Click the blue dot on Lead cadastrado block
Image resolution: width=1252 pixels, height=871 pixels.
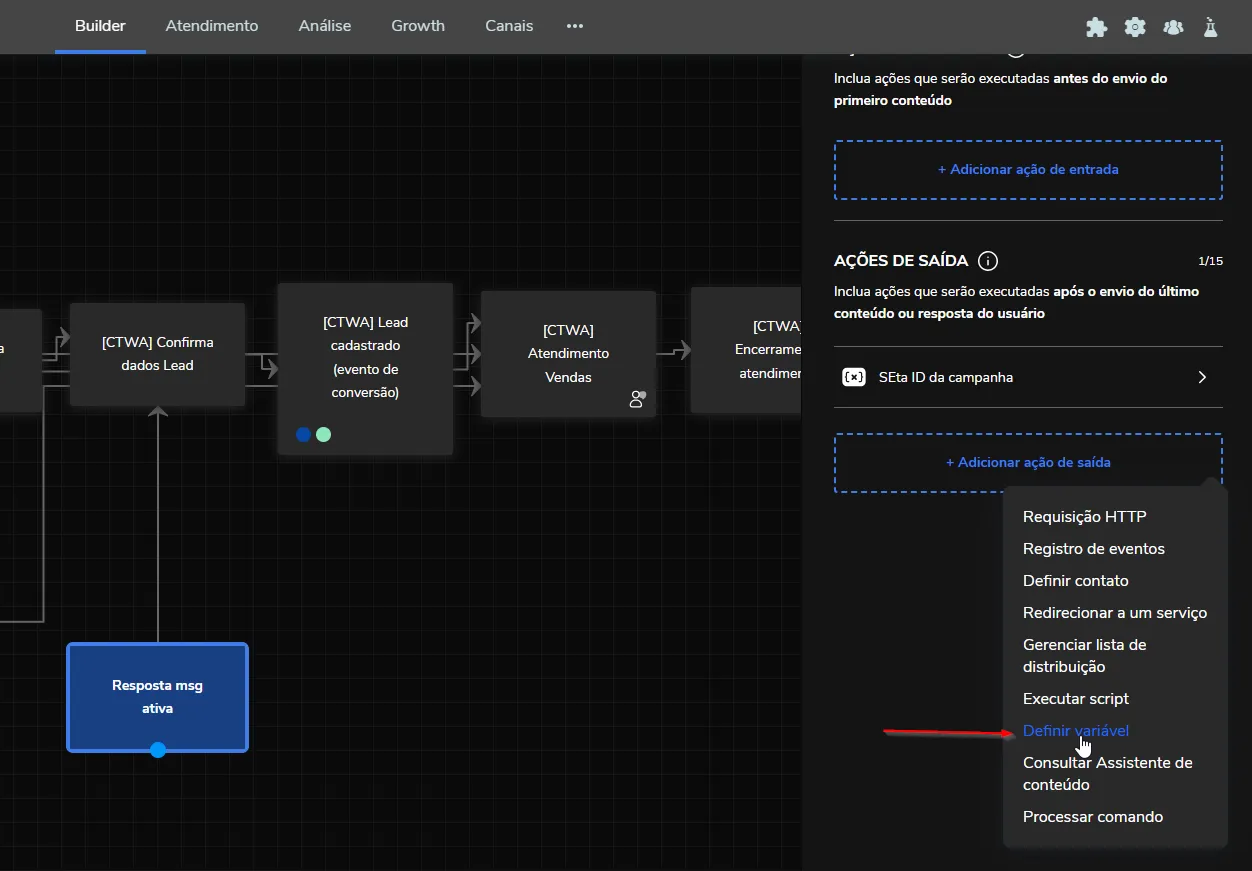coord(303,434)
